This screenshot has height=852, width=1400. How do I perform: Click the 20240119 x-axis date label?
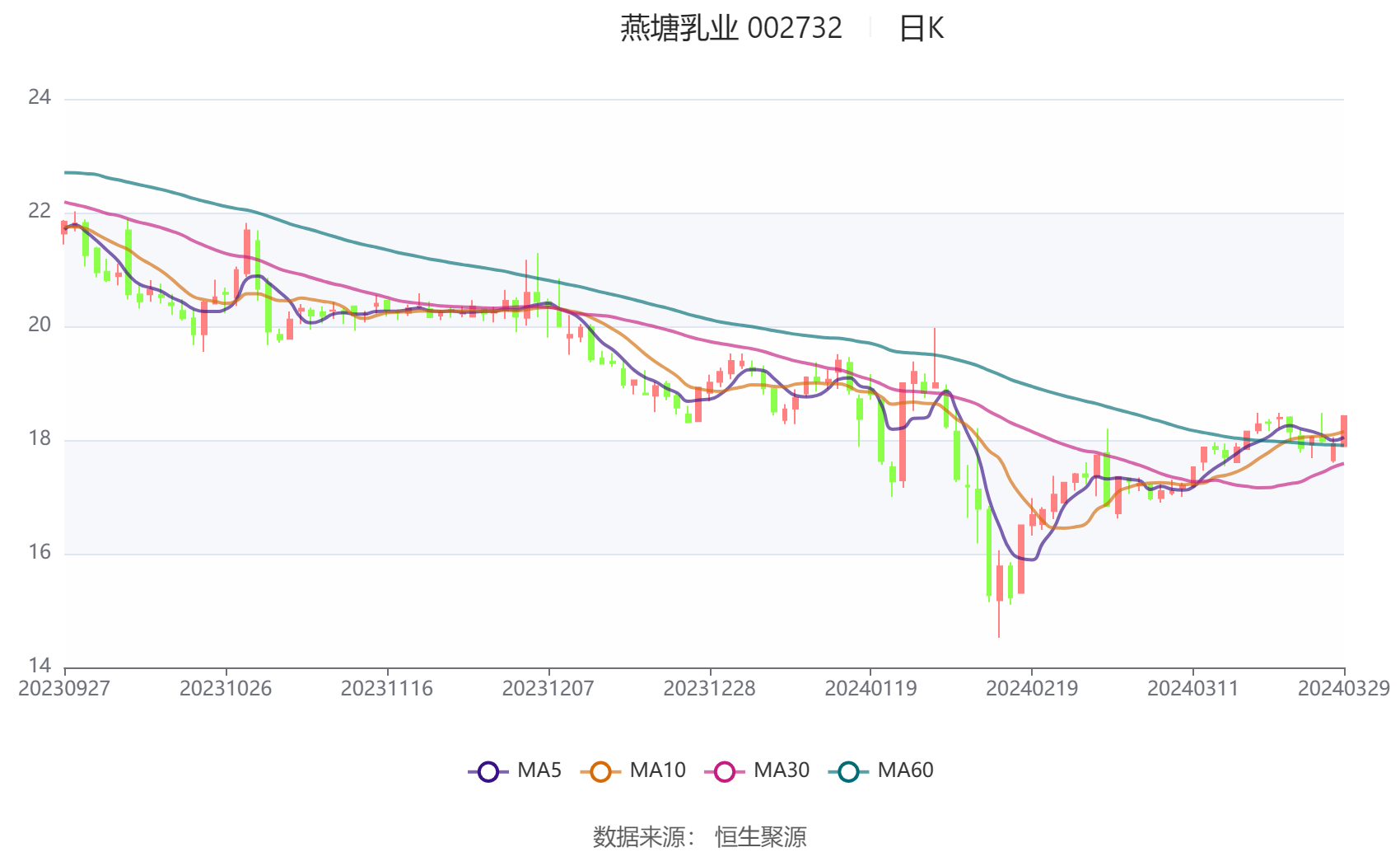tap(870, 689)
